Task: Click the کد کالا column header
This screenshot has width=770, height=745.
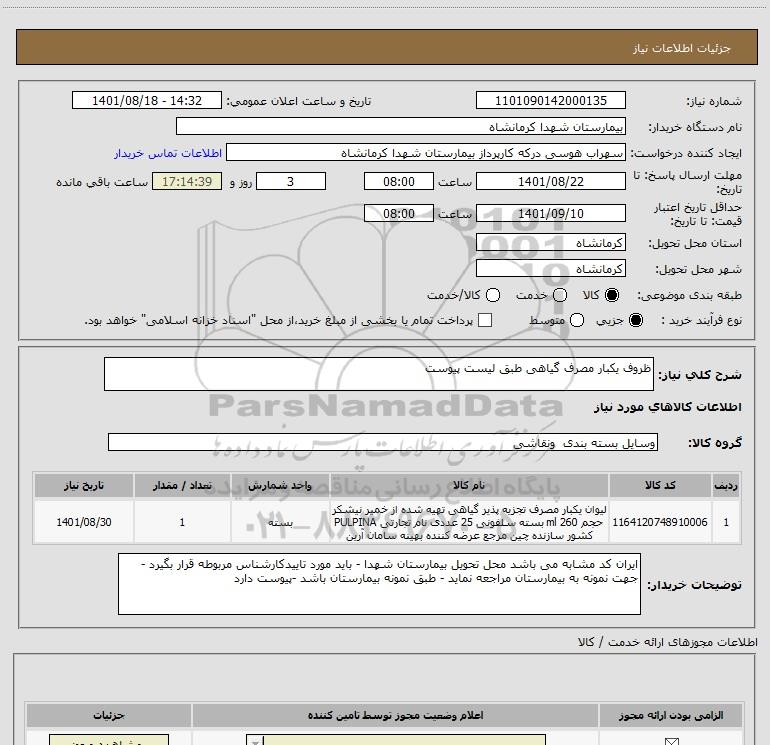Action: pyautogui.click(x=660, y=485)
